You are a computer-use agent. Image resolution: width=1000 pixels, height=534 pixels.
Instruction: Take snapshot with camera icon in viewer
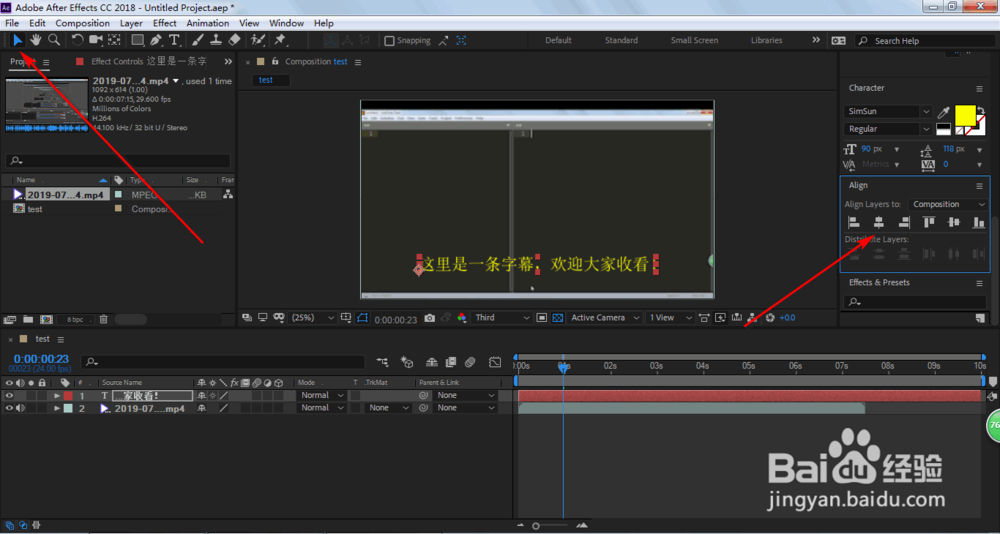430,318
